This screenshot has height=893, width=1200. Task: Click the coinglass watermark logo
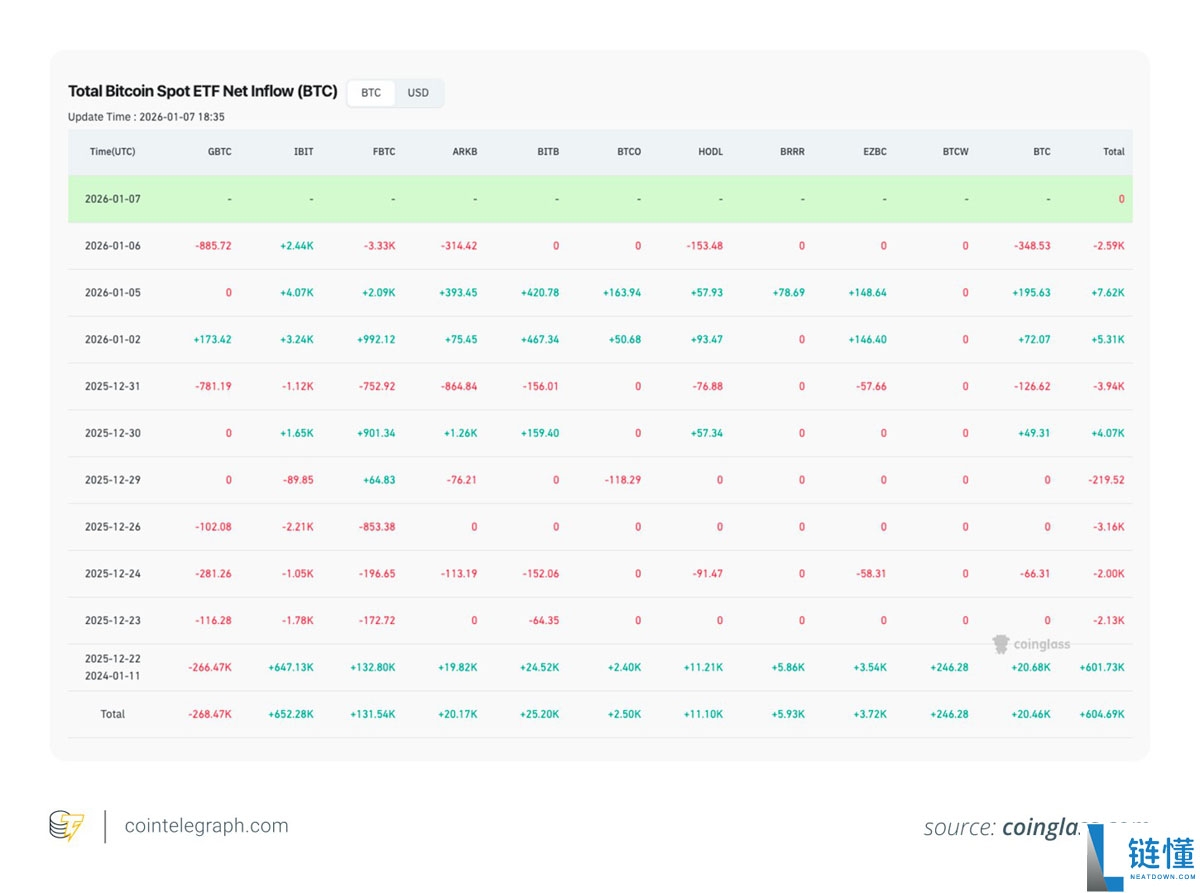1030,644
